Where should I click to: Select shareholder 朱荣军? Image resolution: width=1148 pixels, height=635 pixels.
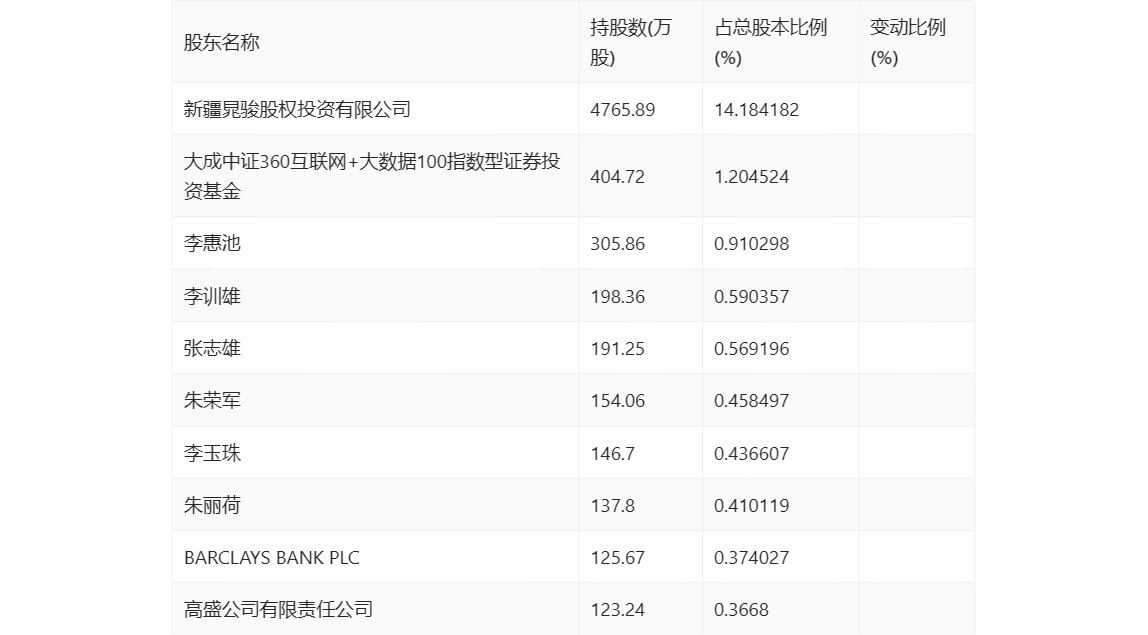[x=212, y=401]
